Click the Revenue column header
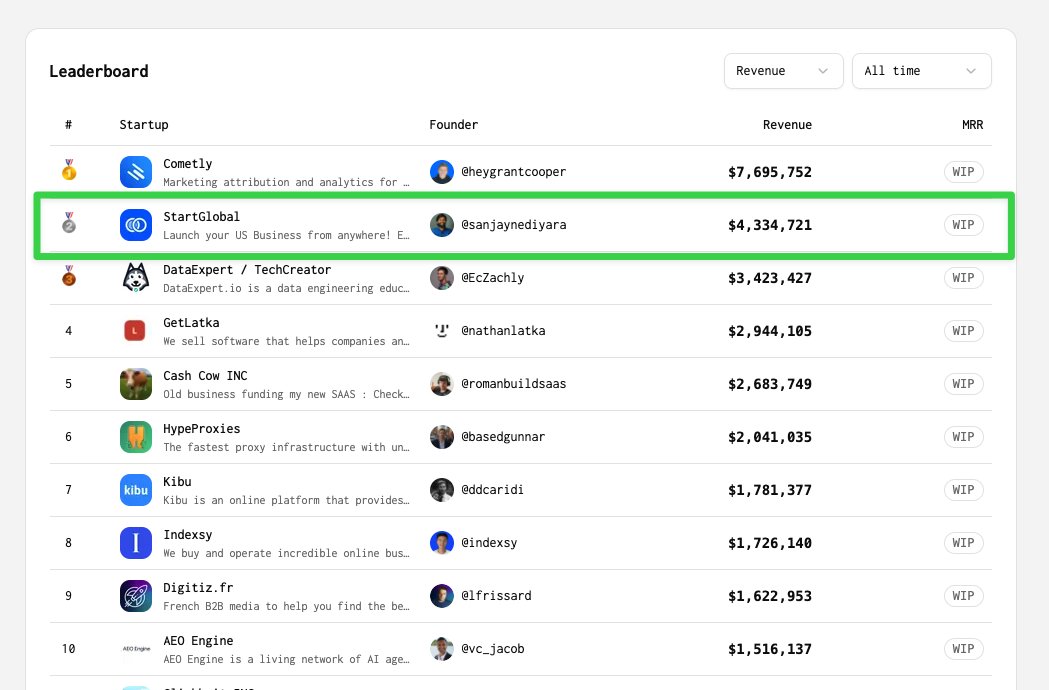 pyautogui.click(x=787, y=124)
